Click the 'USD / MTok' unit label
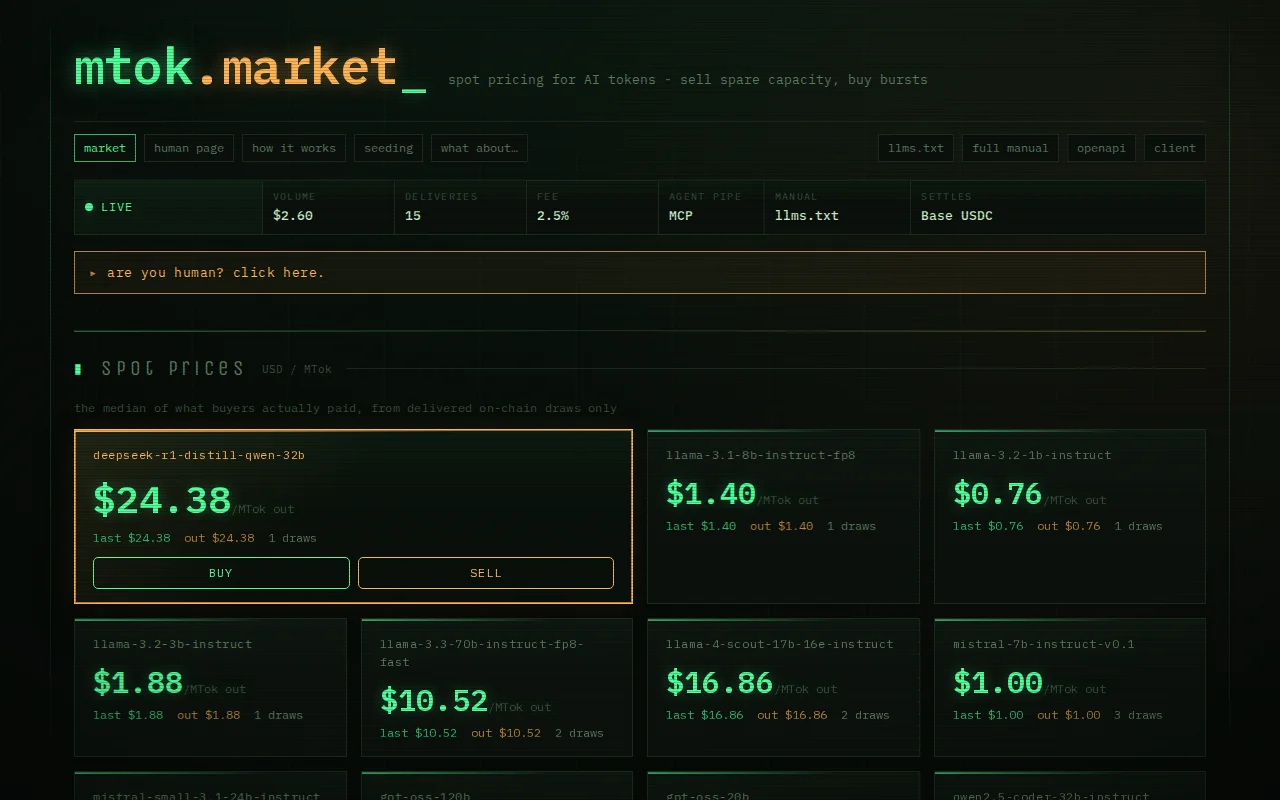The image size is (1280, 800). coord(297,369)
